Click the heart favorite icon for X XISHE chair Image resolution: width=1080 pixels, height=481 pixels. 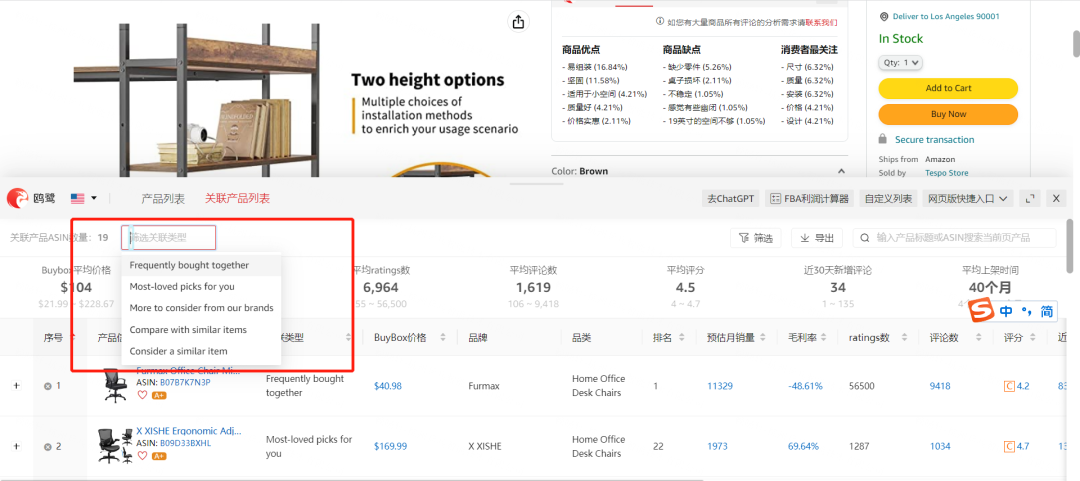click(x=143, y=456)
